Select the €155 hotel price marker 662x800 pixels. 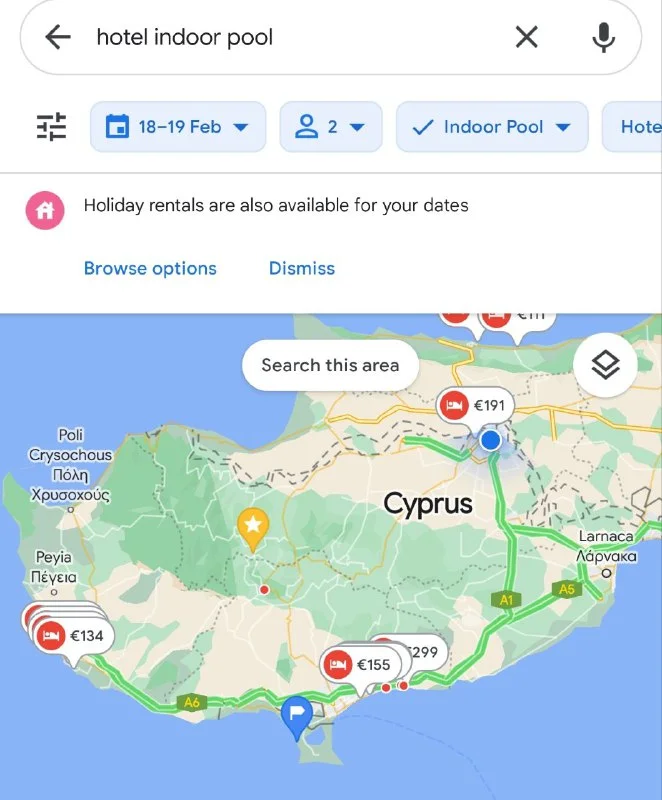(x=361, y=665)
